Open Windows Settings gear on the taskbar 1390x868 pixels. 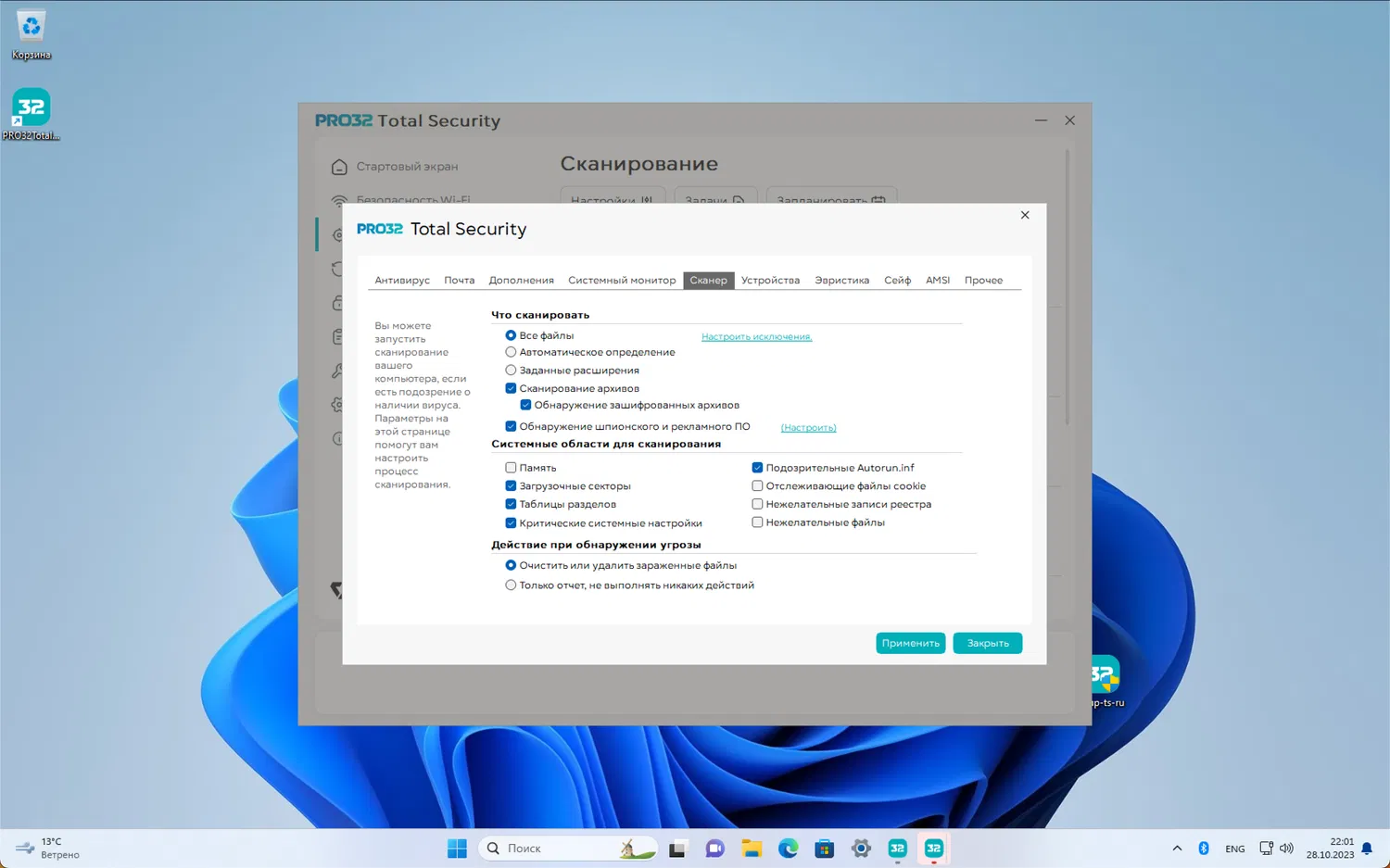point(861,849)
